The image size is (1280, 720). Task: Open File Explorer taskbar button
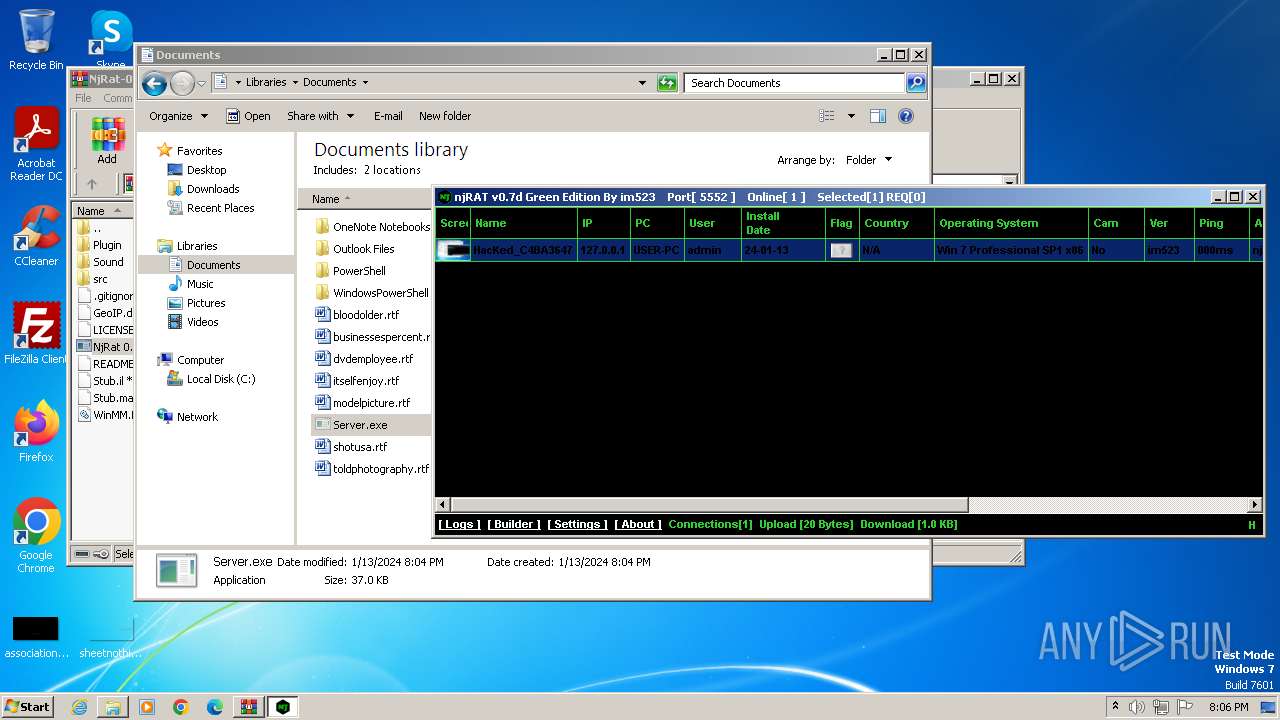pos(113,707)
